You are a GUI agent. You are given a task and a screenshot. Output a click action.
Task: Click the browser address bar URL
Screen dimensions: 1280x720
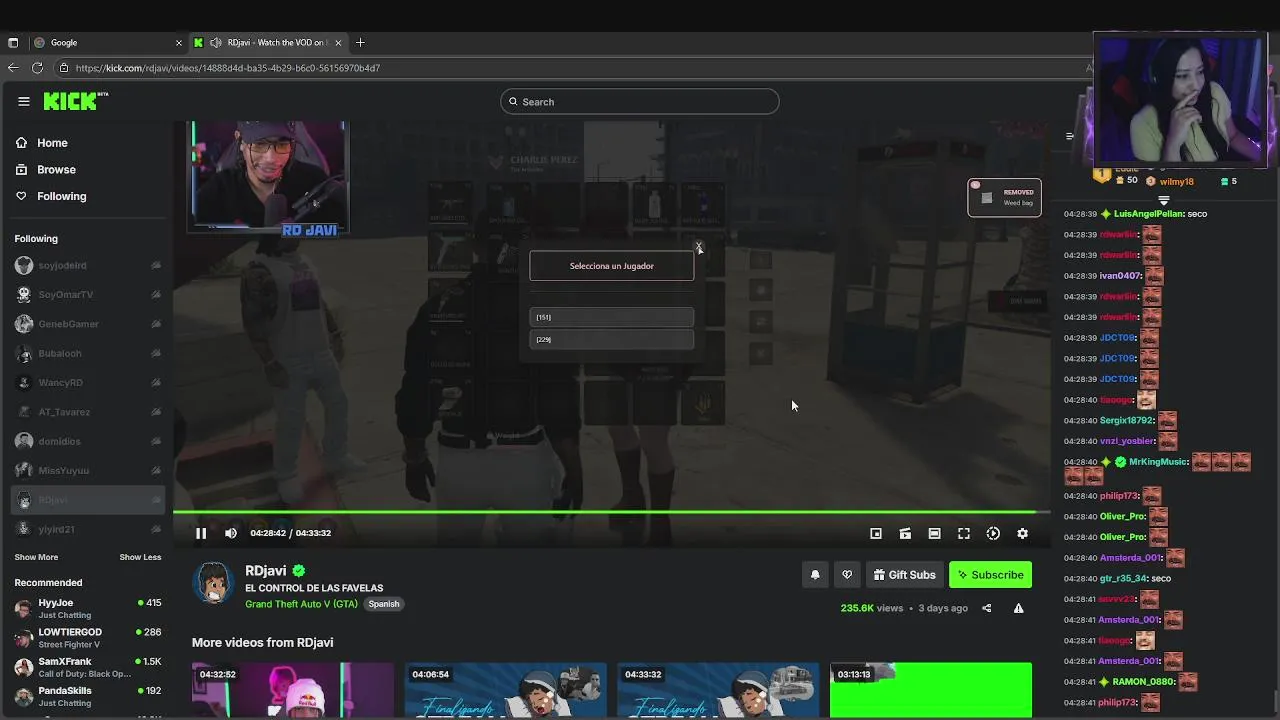tap(228, 68)
